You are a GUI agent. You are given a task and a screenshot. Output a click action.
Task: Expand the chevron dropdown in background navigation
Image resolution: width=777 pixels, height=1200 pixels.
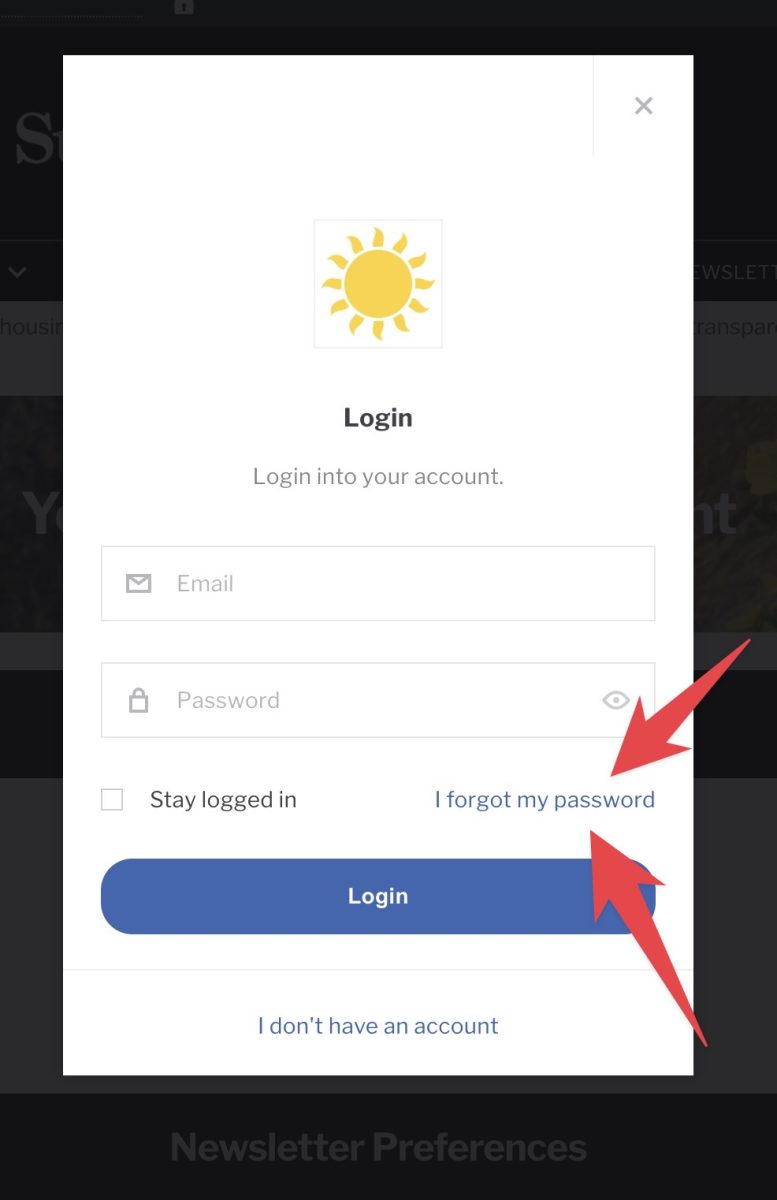17,272
